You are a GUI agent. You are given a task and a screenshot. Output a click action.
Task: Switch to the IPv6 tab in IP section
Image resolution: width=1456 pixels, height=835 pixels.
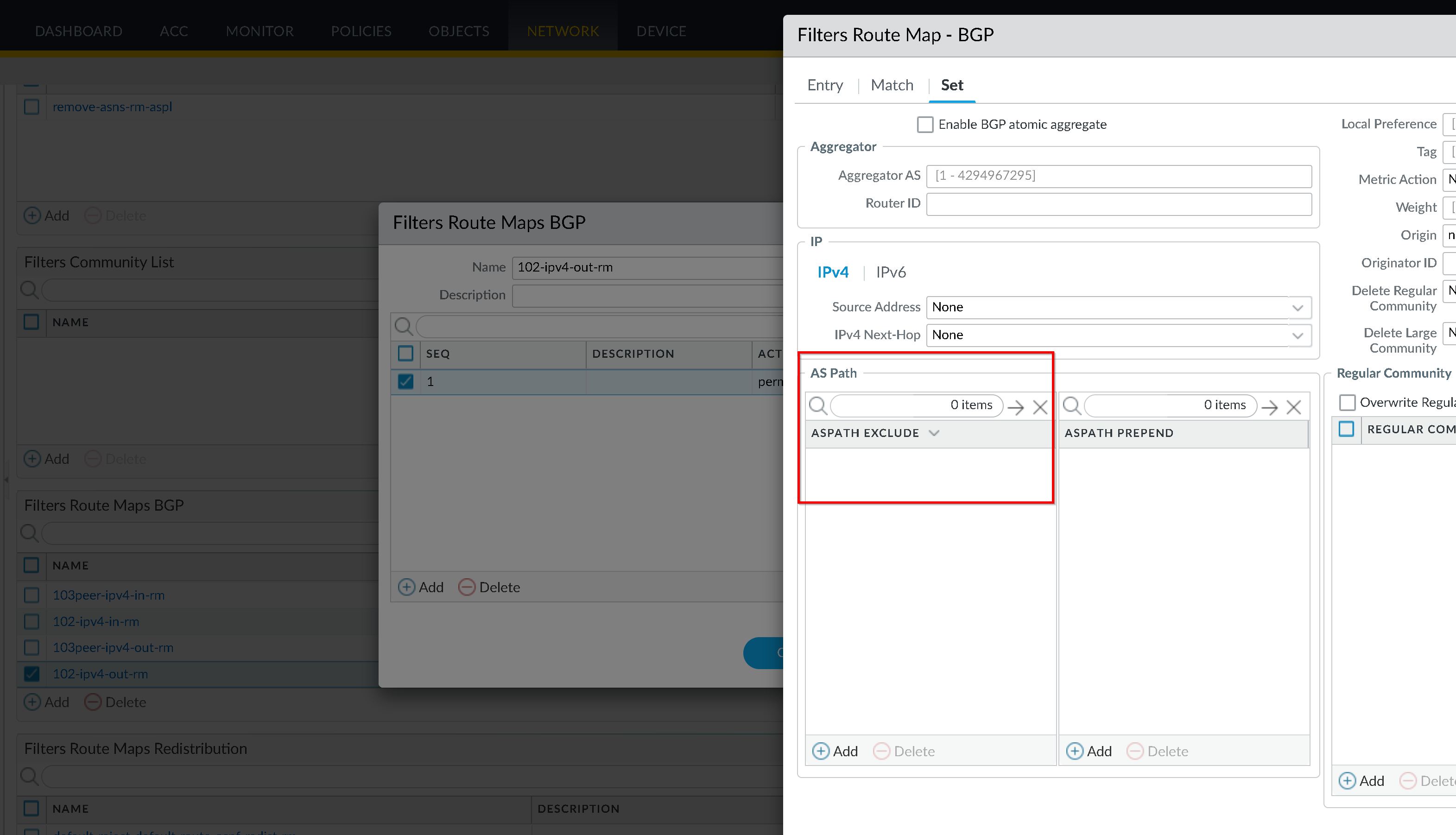891,272
